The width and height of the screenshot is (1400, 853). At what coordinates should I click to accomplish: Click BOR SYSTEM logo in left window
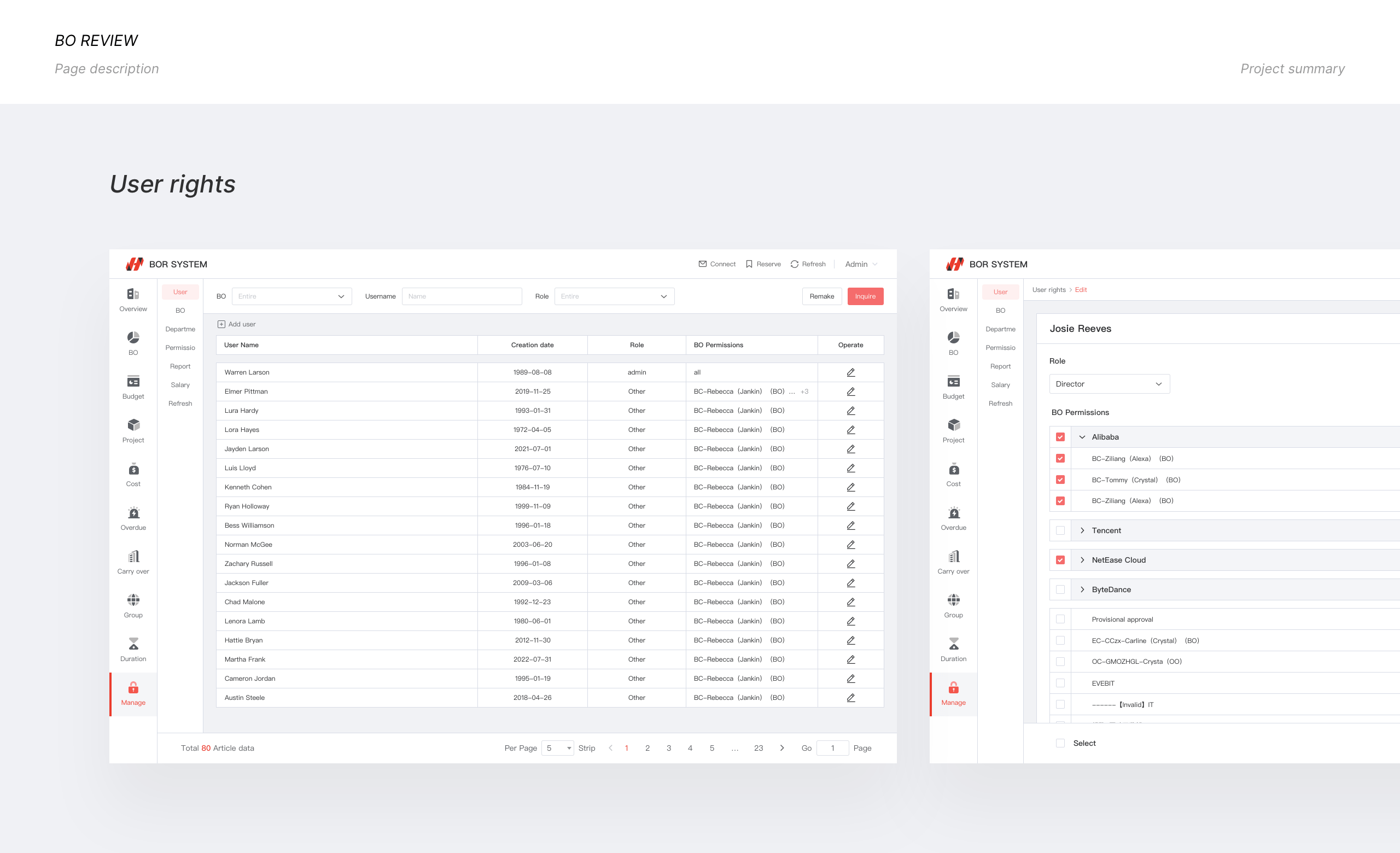coord(135,264)
